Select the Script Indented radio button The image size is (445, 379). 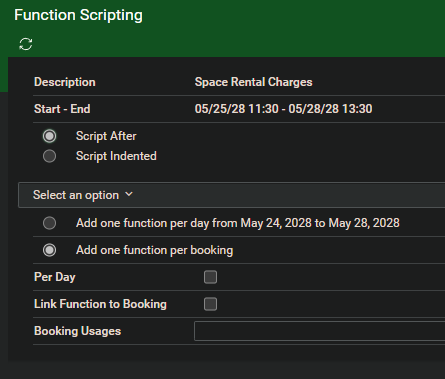[49, 156]
